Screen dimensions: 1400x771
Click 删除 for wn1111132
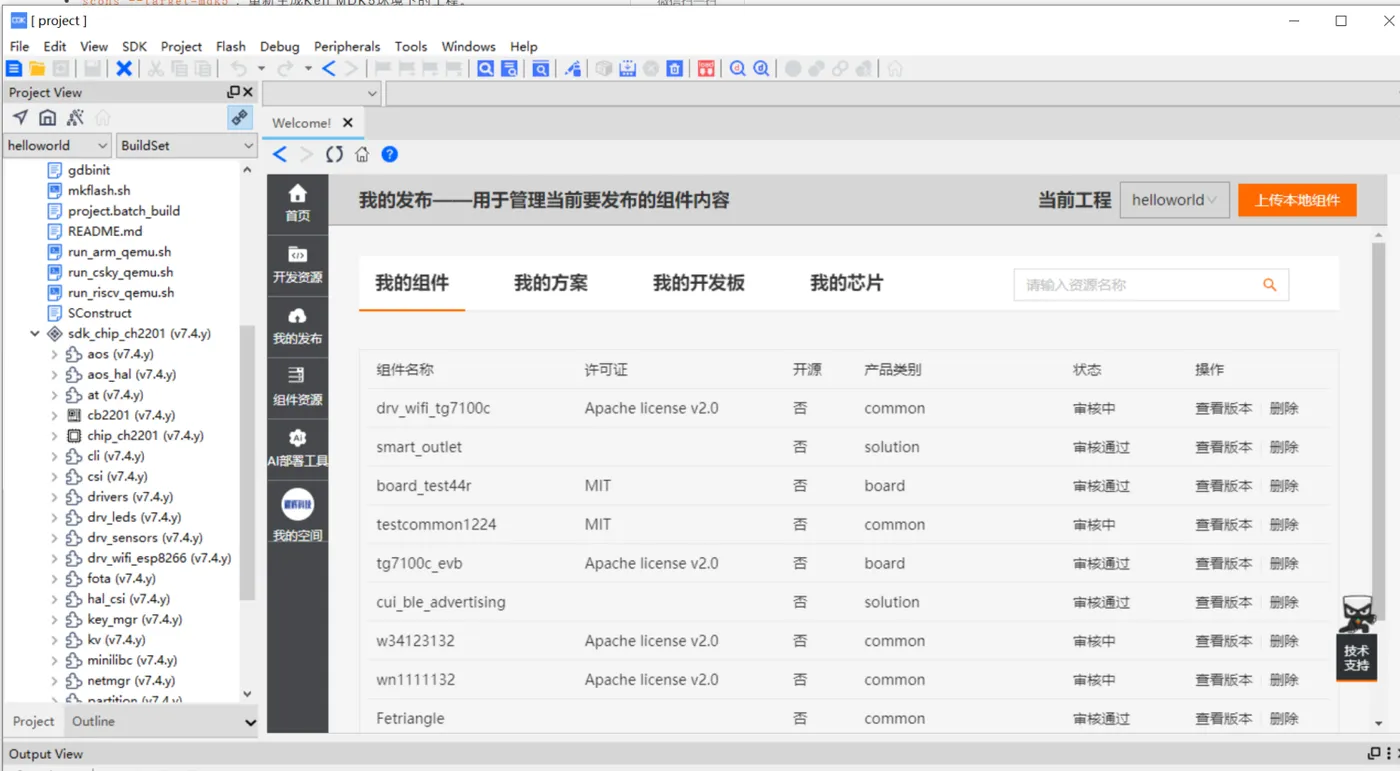[x=1284, y=680]
